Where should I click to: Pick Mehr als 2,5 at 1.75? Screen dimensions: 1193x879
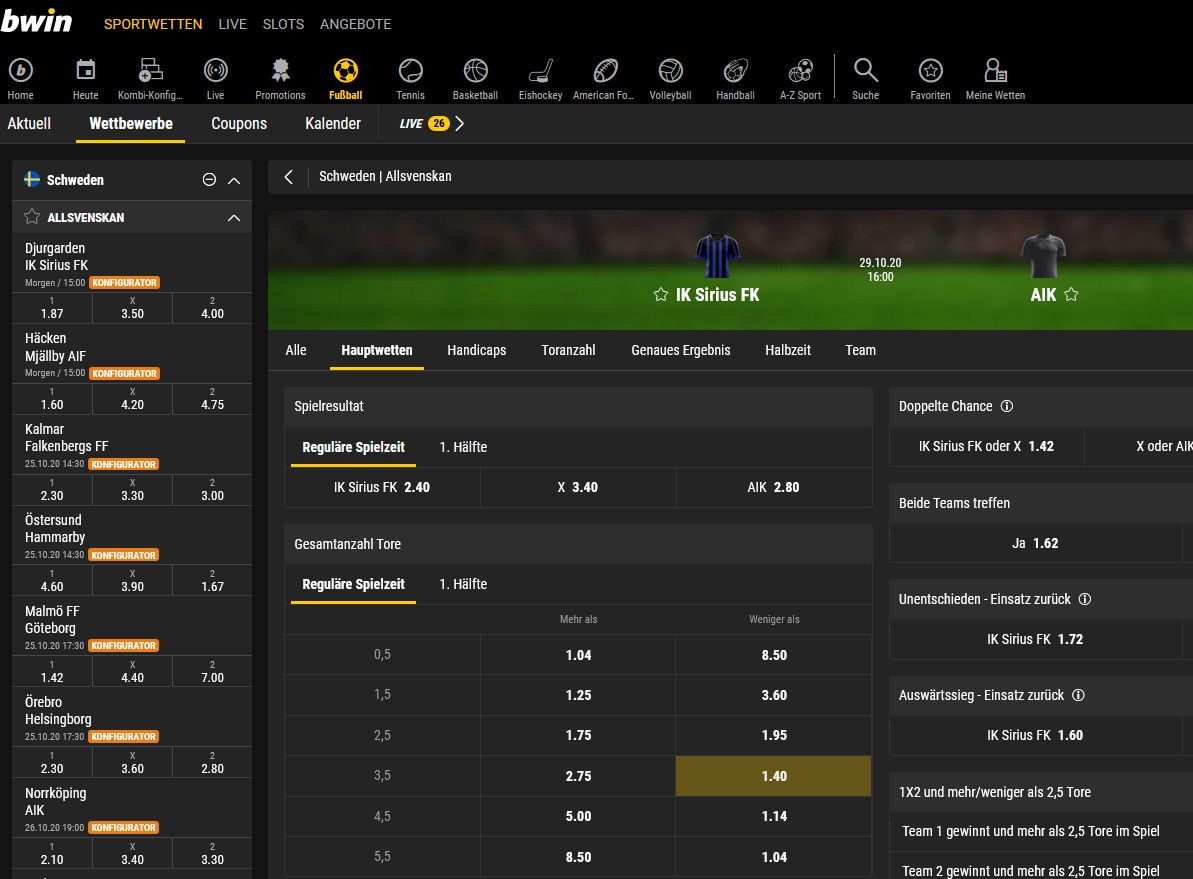pyautogui.click(x=578, y=735)
